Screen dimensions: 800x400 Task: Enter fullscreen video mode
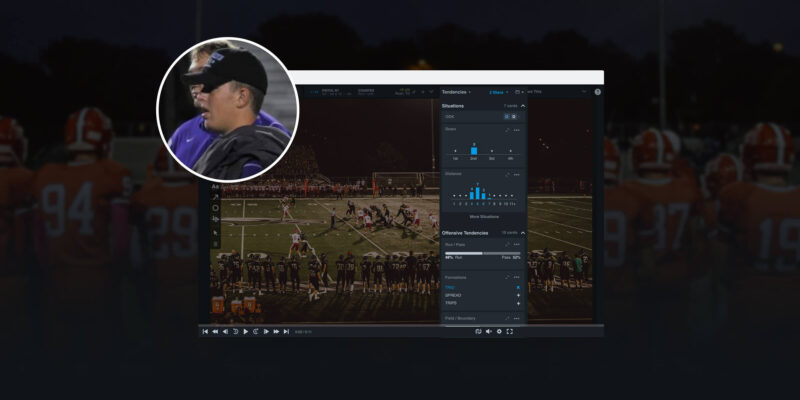pyautogui.click(x=510, y=331)
